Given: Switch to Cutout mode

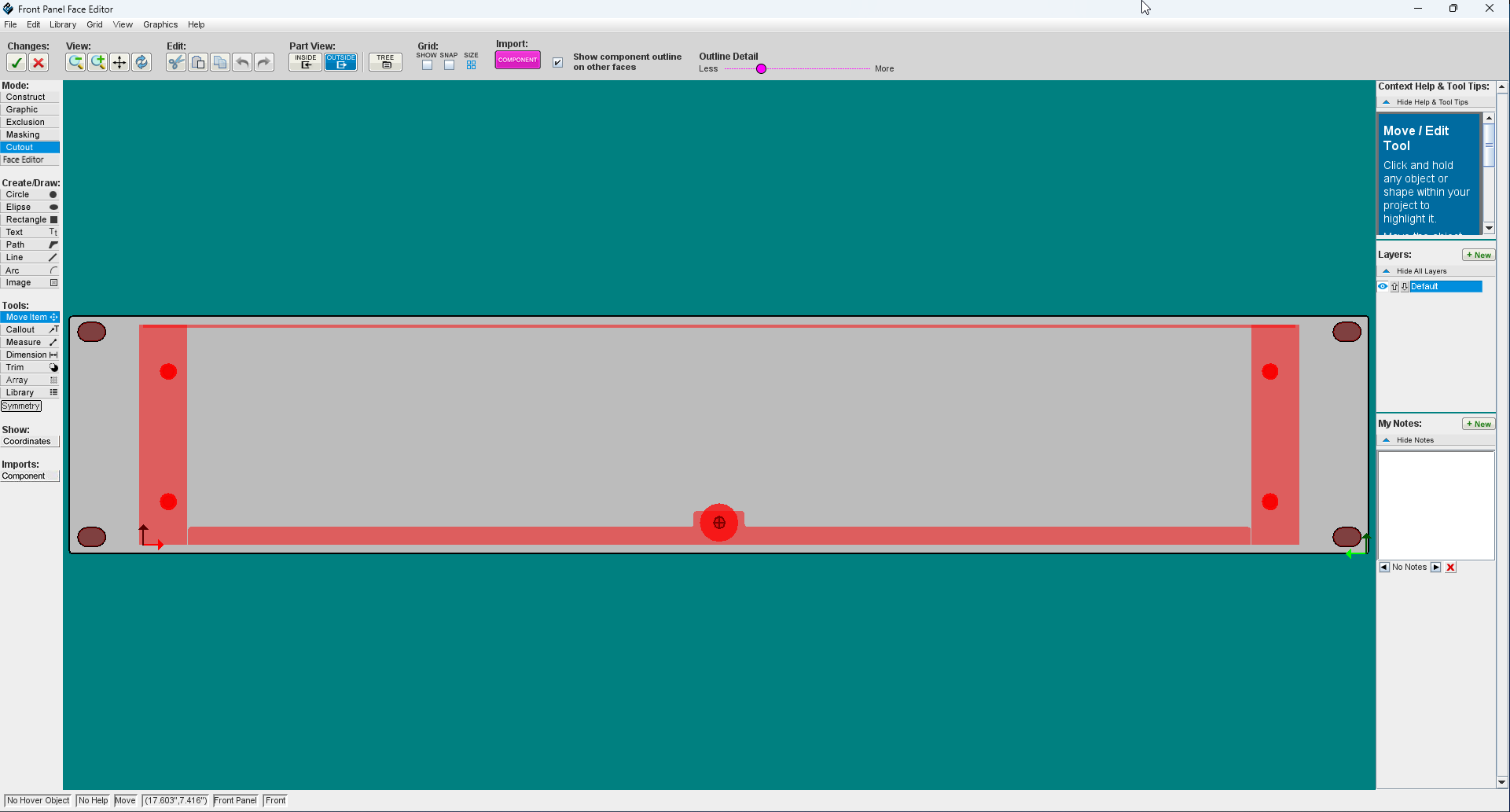Looking at the screenshot, I should [x=30, y=147].
